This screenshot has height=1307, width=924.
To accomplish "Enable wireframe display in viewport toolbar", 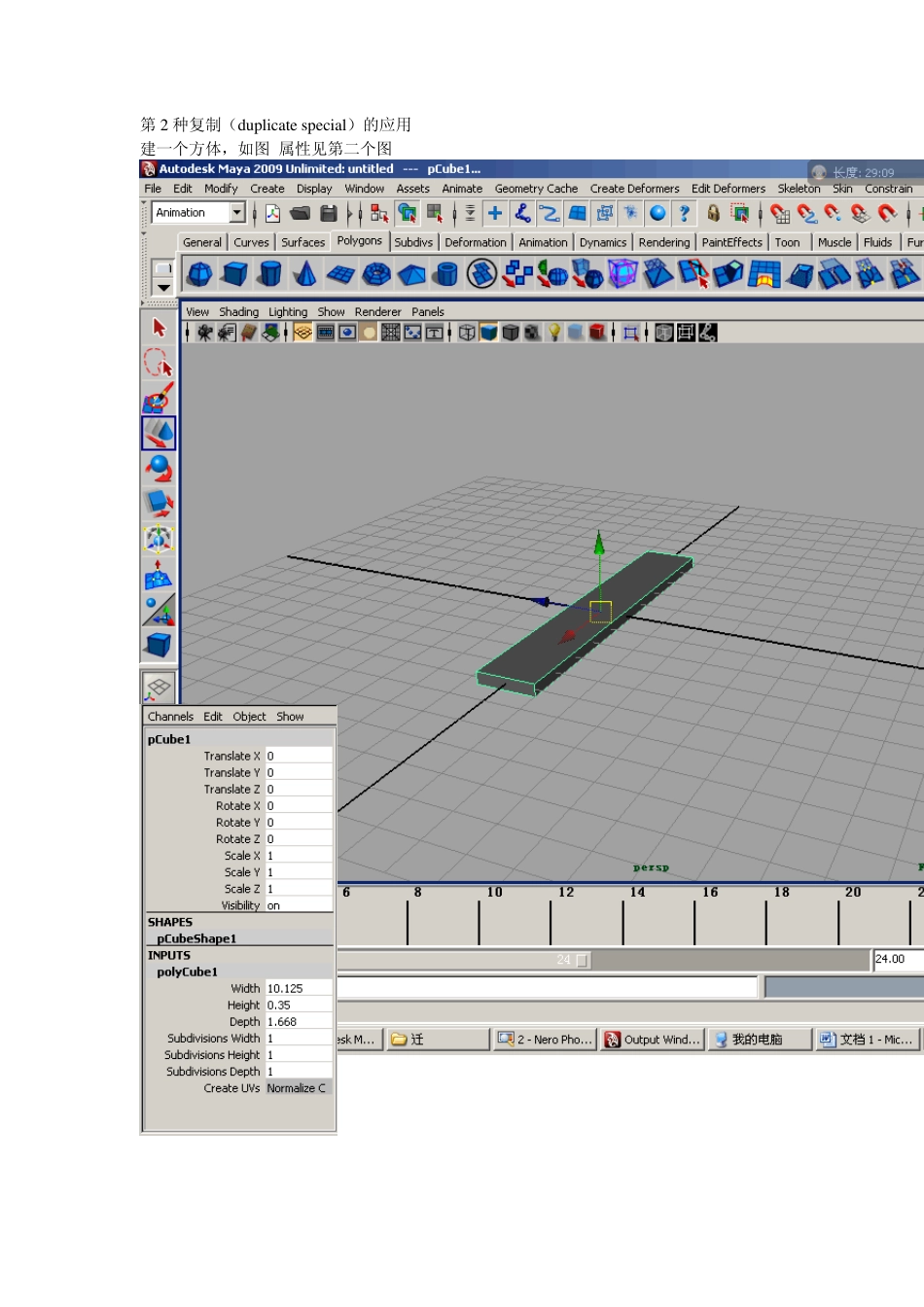I will [467, 333].
